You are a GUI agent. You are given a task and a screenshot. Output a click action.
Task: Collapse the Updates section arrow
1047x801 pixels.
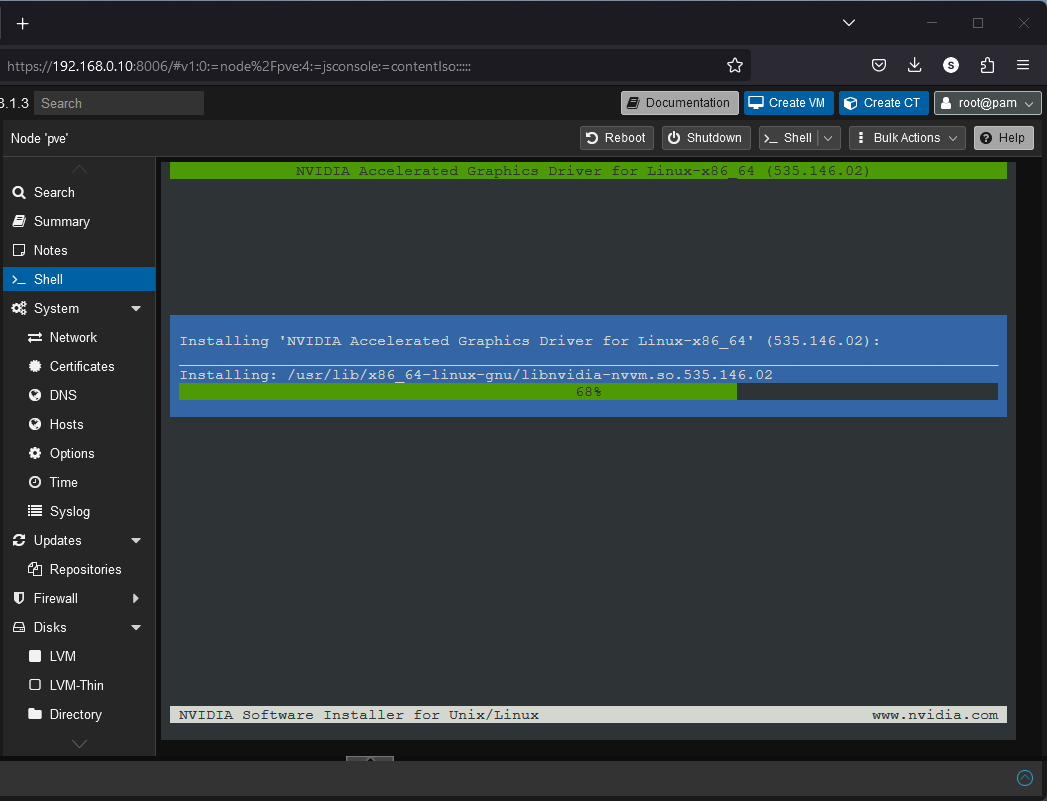click(x=136, y=541)
